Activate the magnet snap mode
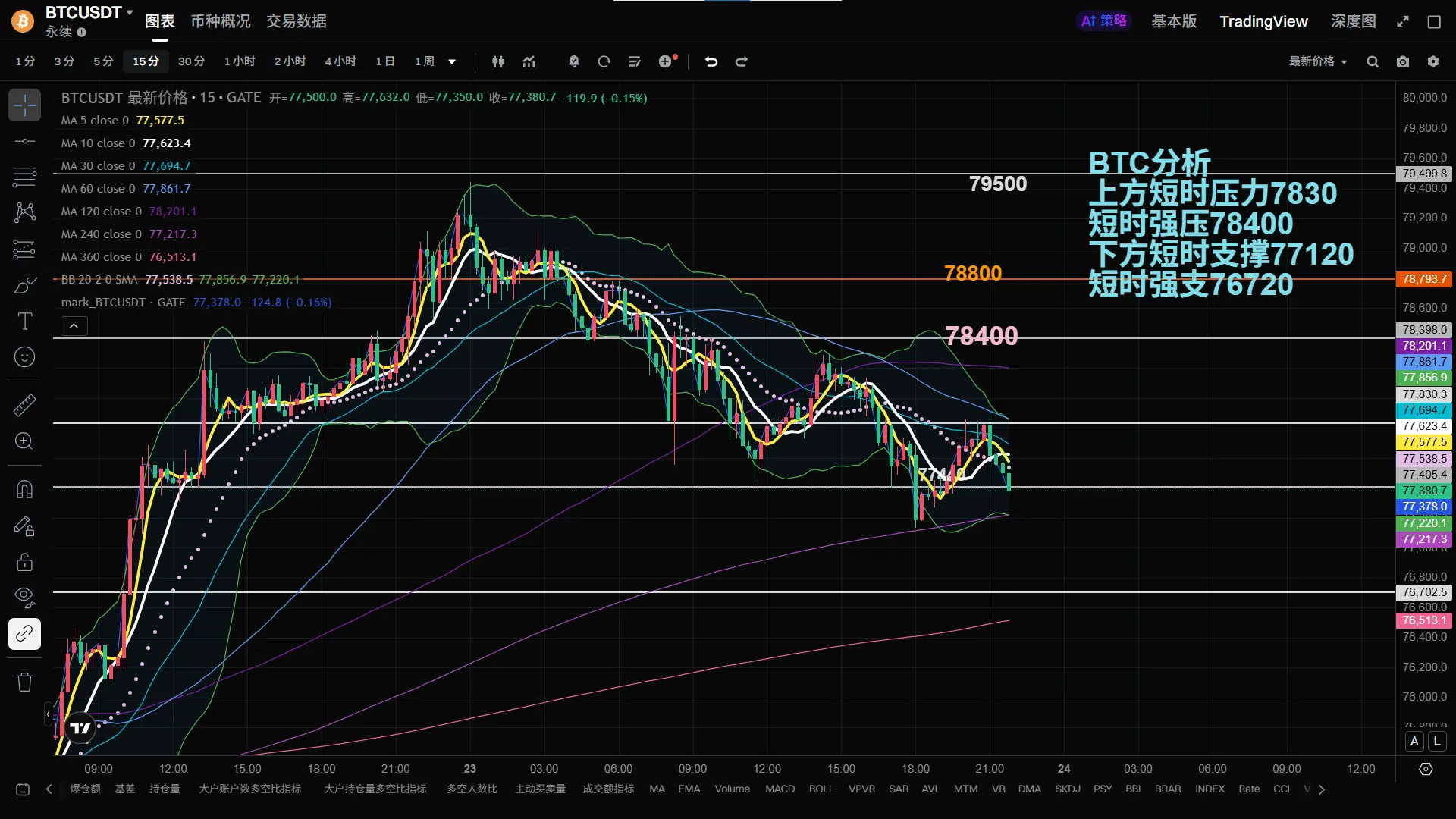Viewport: 1456px width, 819px height. [24, 489]
